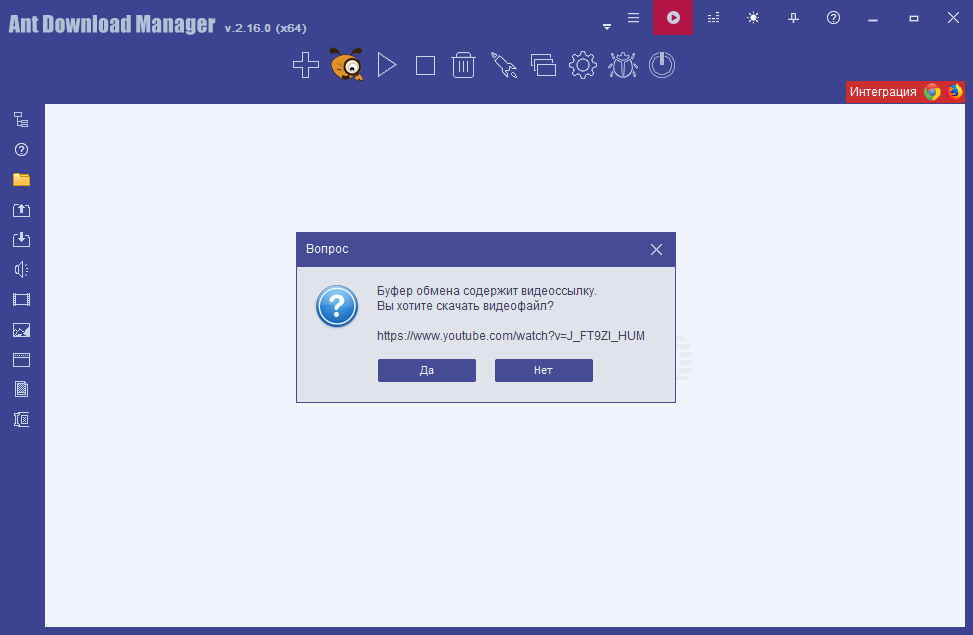Click the power button icon
The image size is (973, 635).
tap(662, 66)
